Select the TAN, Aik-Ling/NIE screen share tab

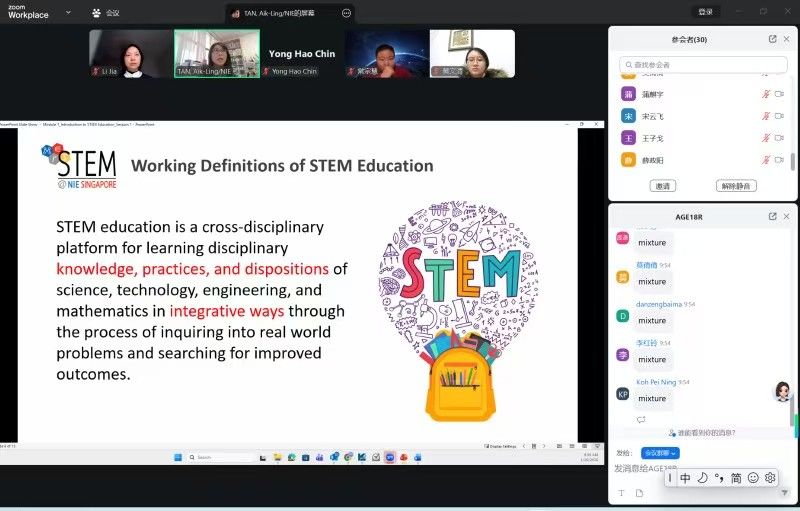tap(280, 13)
